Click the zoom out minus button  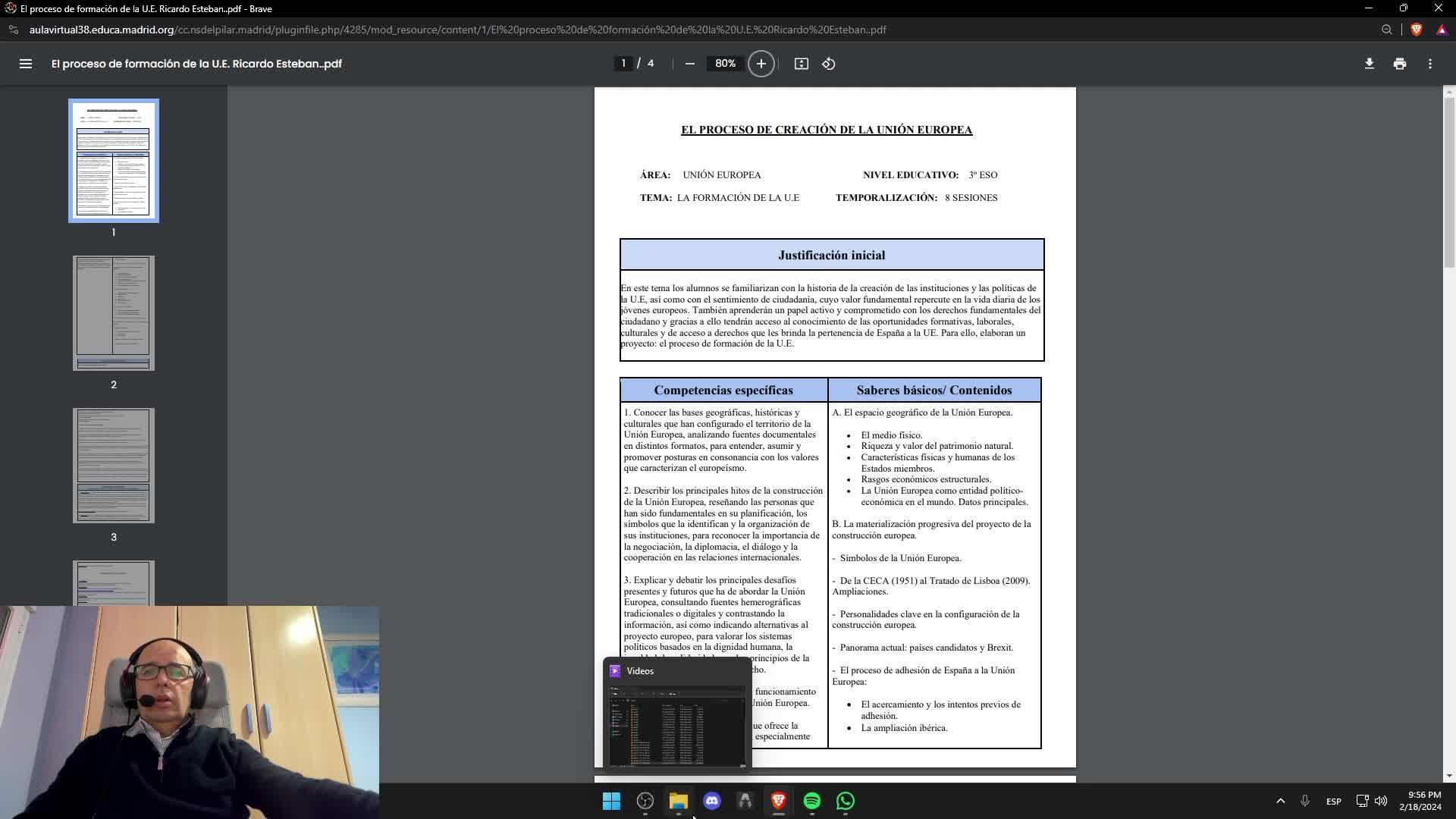[x=689, y=64]
